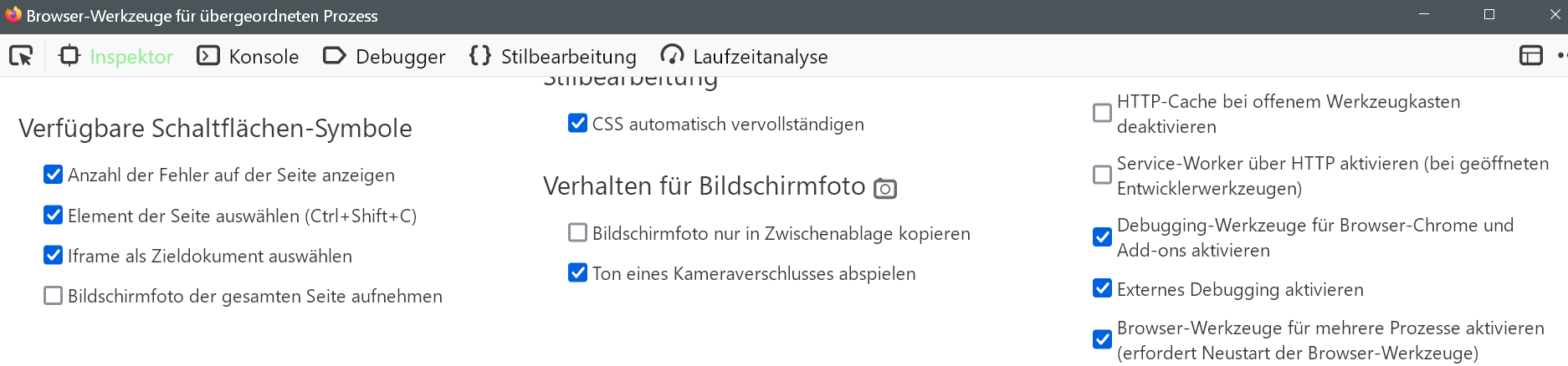The image size is (1568, 366).
Task: Uncheck 'Anzahl der Fehler auf der Seite anzeigen'
Action: point(54,175)
